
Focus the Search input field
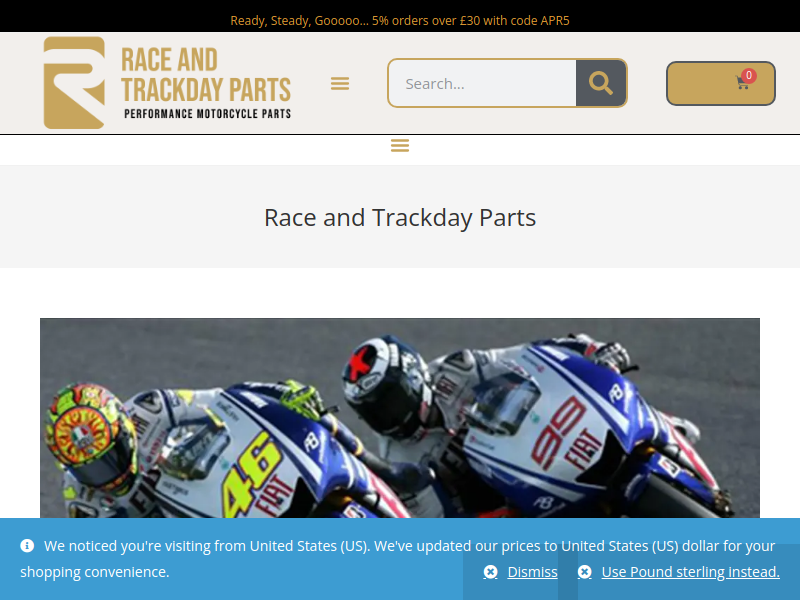[x=482, y=83]
